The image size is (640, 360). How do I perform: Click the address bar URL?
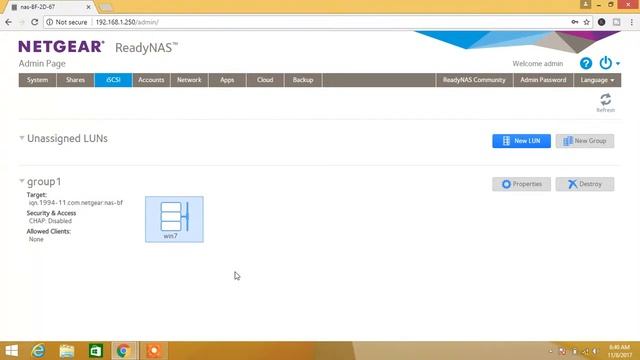point(127,22)
